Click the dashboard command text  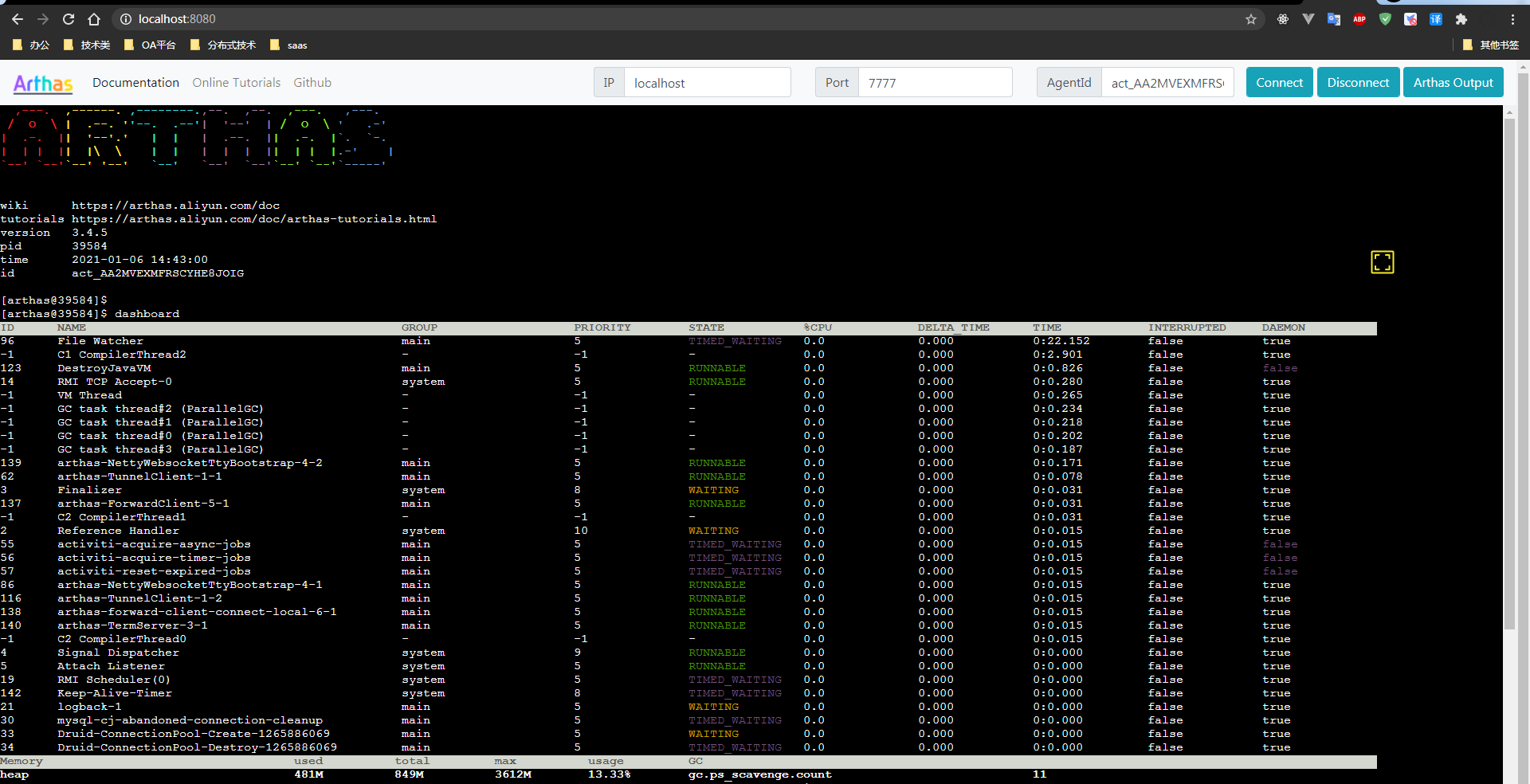tap(147, 314)
